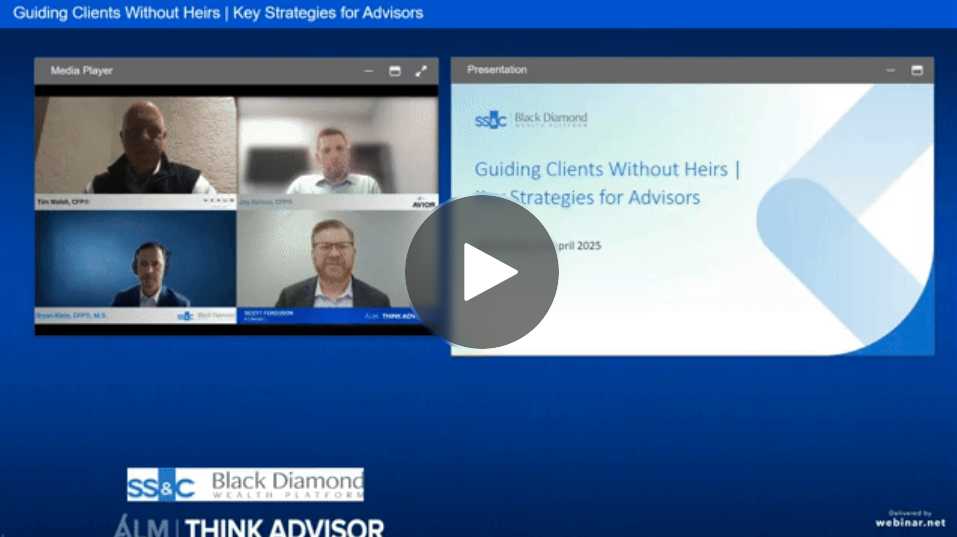Click the ALM Think Advisor logo

pyautogui.click(x=248, y=526)
